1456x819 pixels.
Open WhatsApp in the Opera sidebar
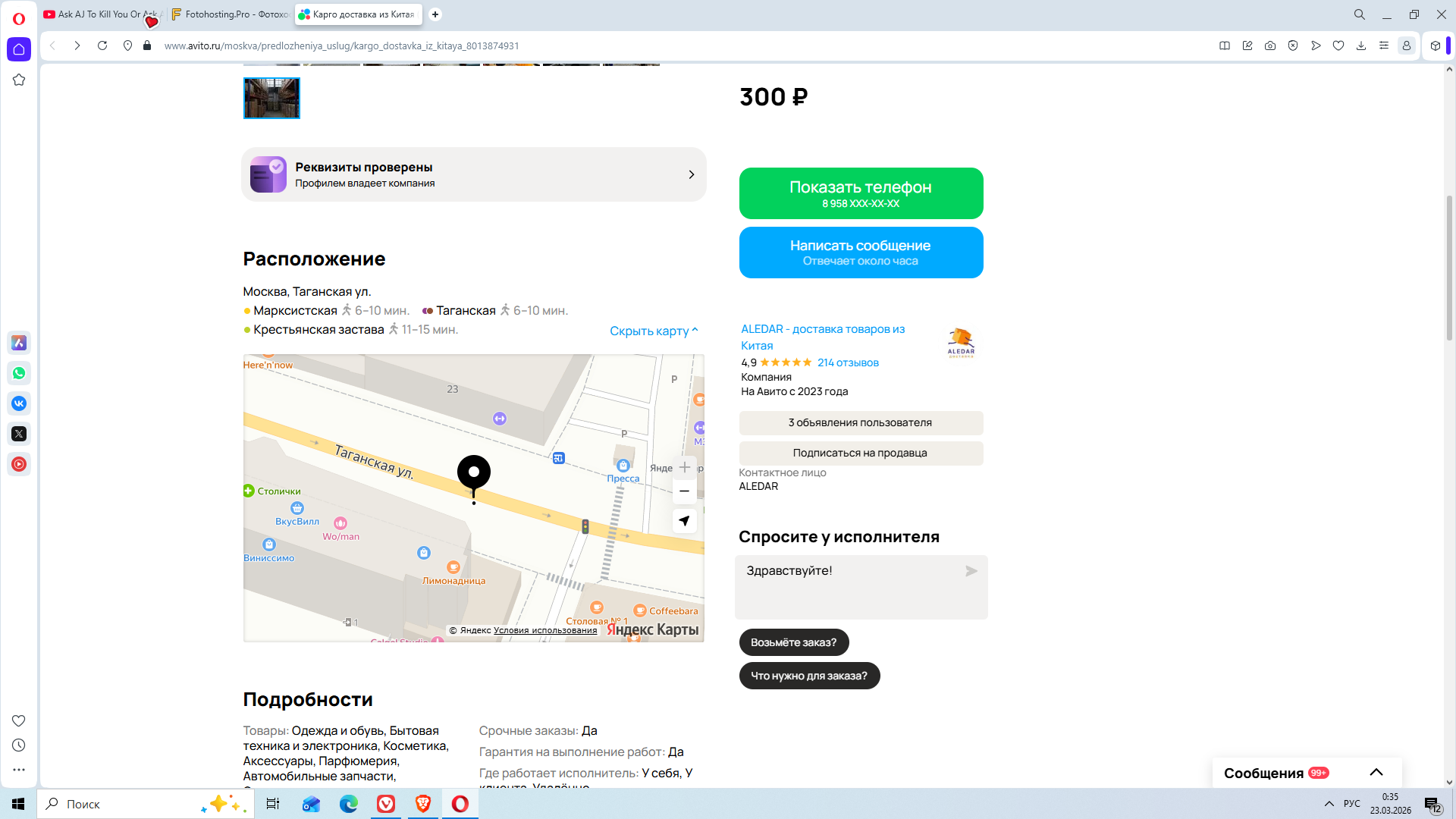click(x=19, y=373)
